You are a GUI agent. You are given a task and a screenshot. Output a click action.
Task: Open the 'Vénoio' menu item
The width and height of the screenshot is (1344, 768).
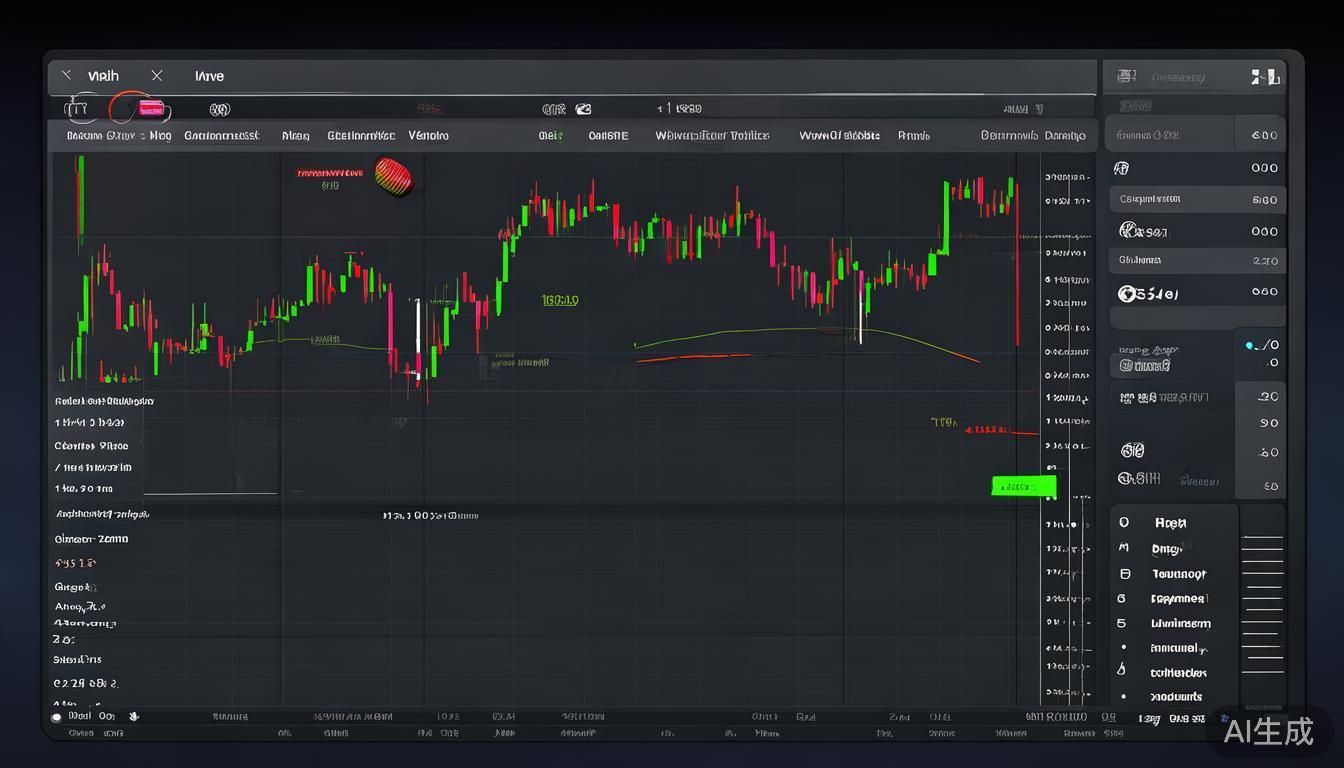coord(428,135)
